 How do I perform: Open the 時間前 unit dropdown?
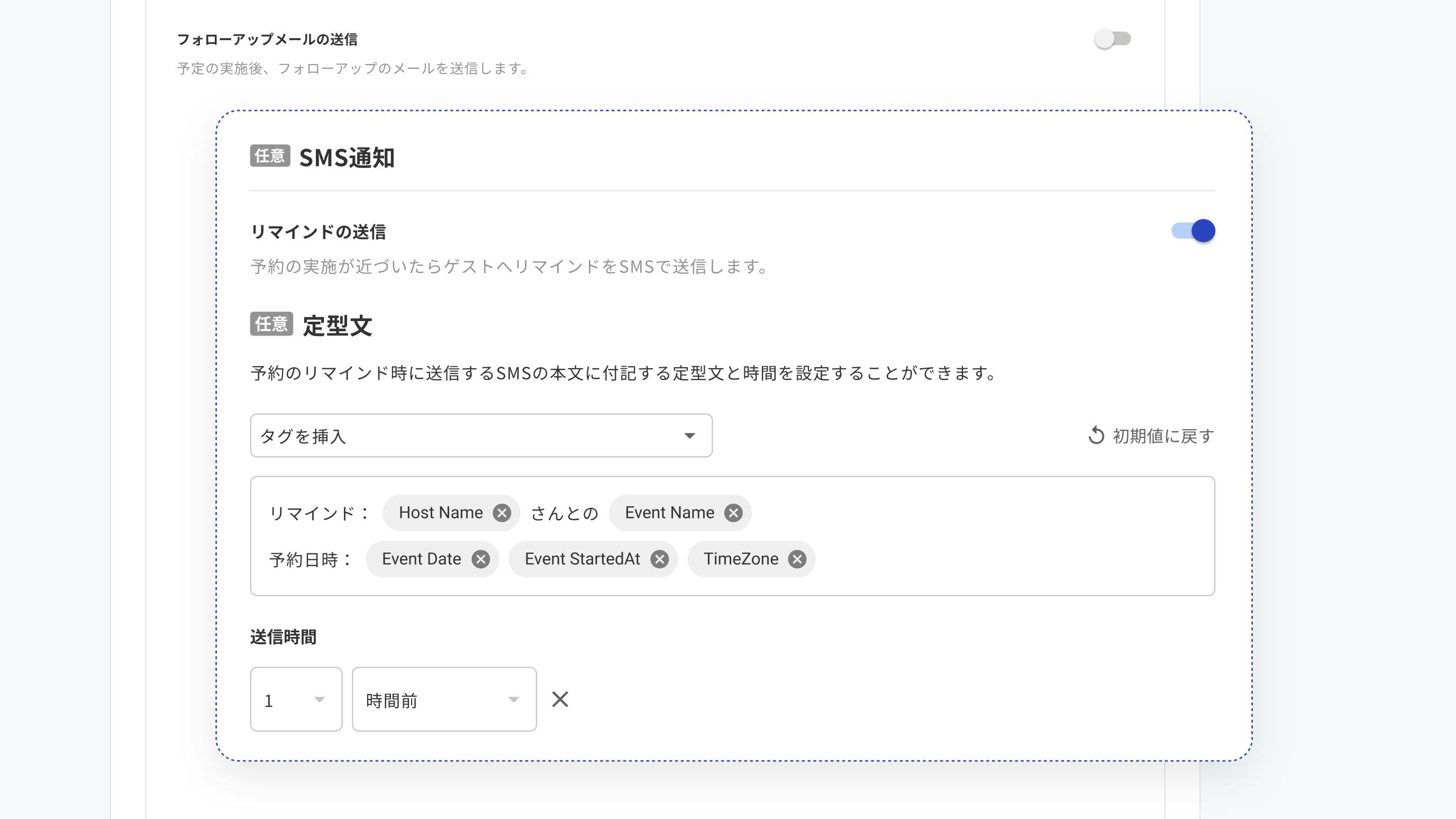[x=444, y=699]
